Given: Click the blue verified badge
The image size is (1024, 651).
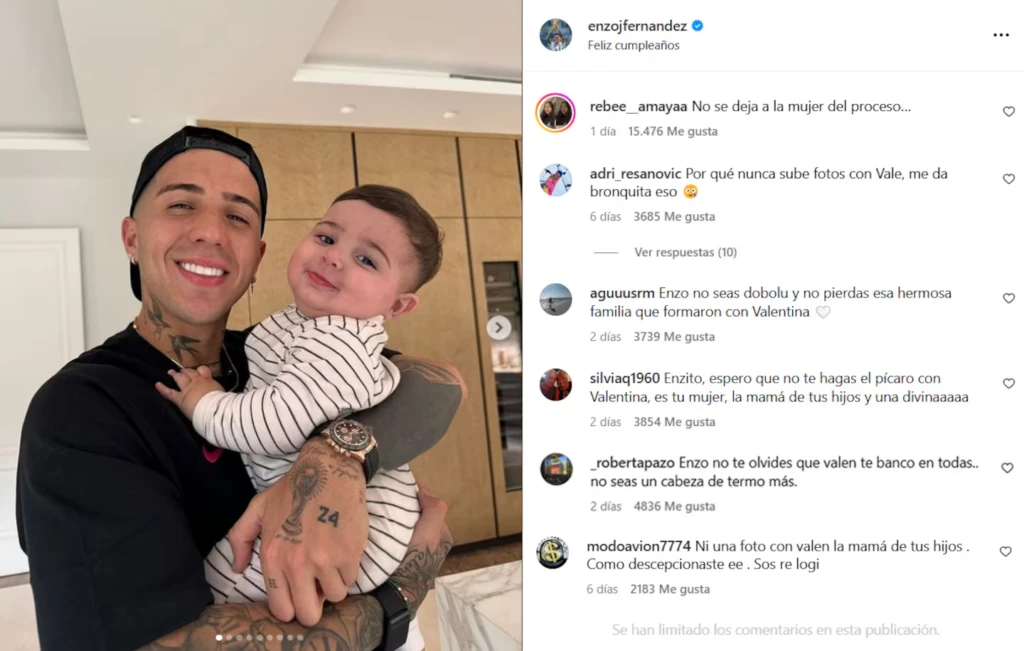Looking at the screenshot, I should pyautogui.click(x=697, y=26).
